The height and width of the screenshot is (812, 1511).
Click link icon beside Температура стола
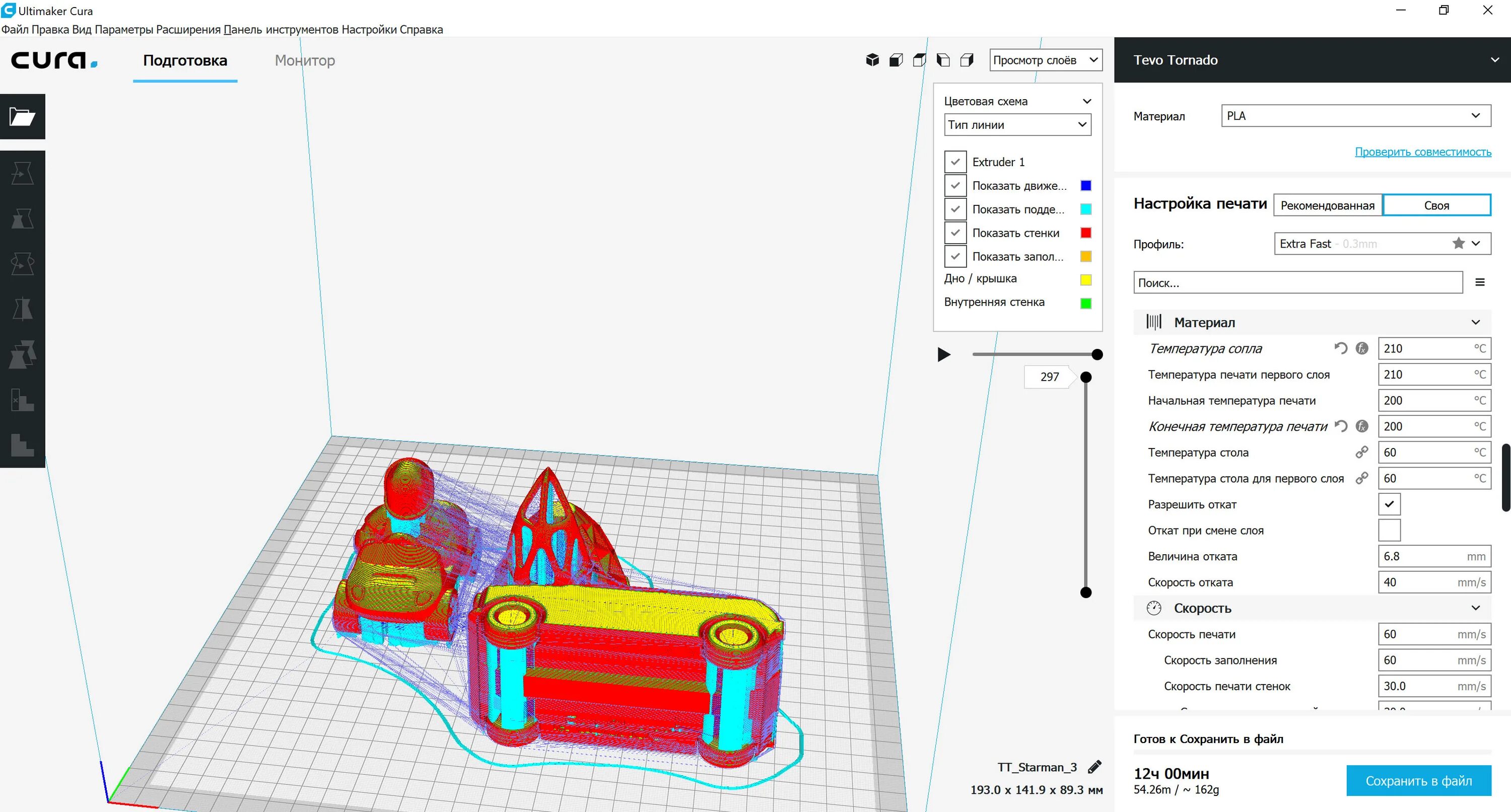pos(1362,452)
